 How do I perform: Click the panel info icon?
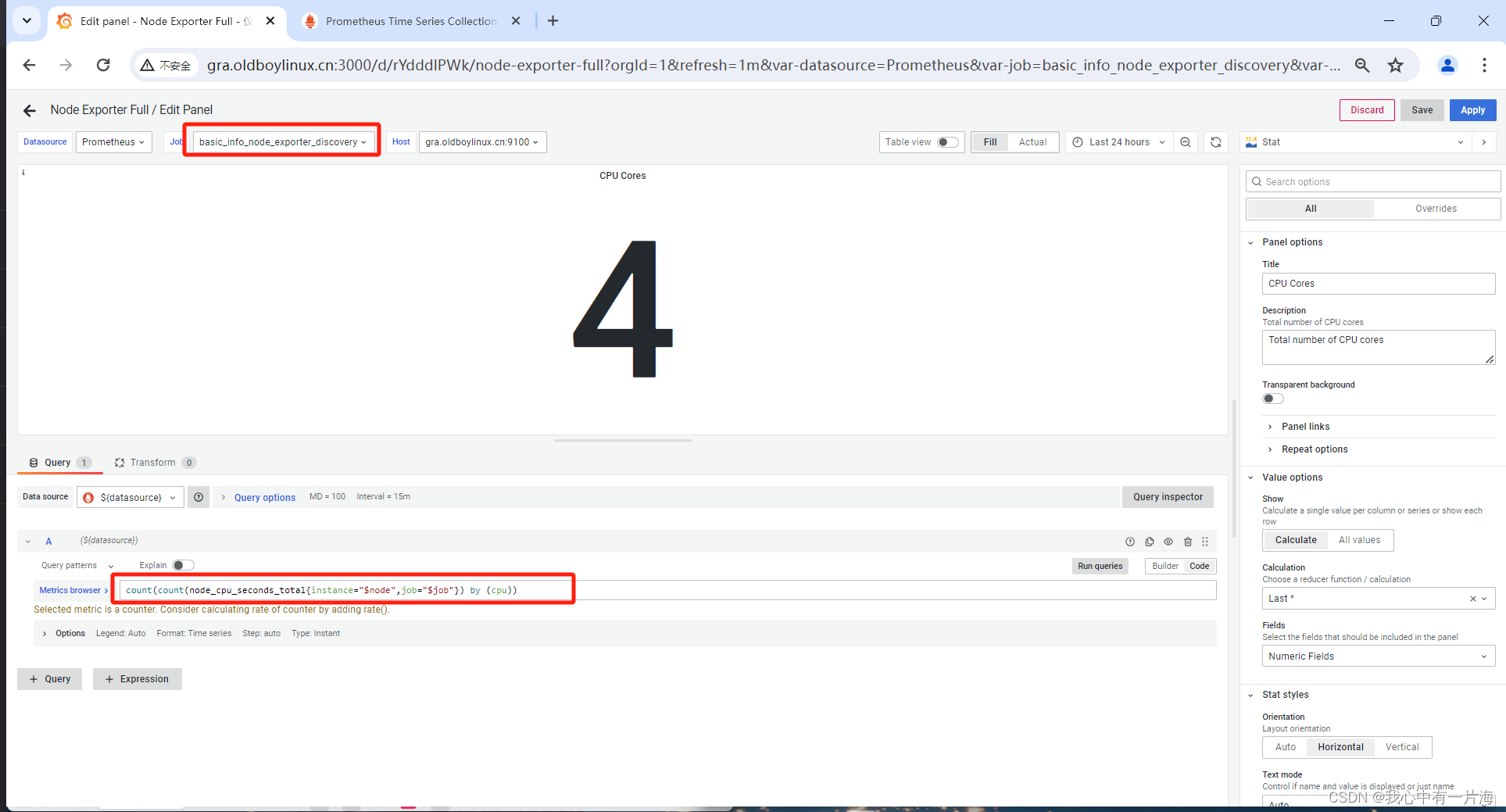[23, 173]
